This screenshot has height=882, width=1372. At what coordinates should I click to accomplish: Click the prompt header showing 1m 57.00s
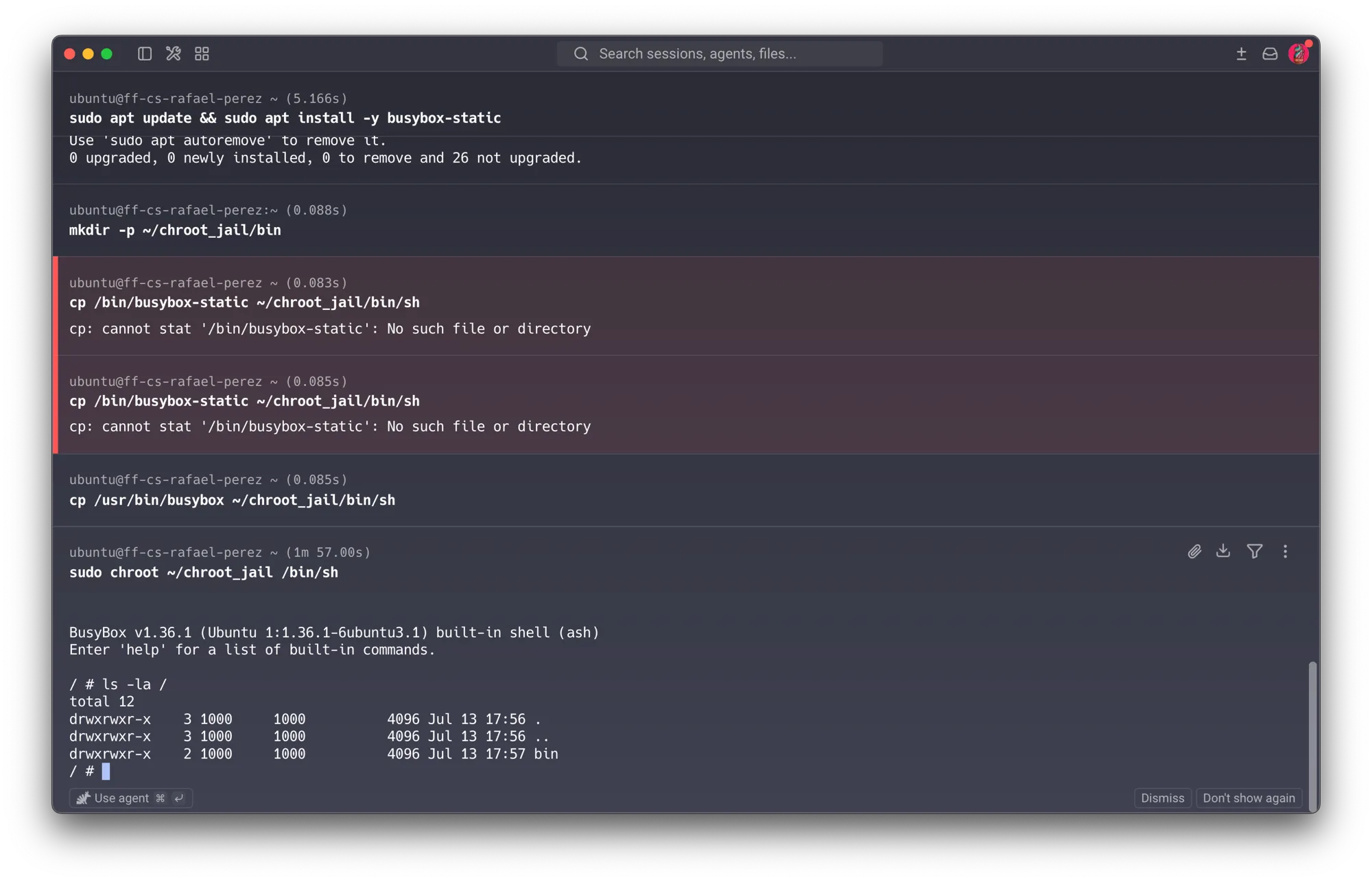[220, 552]
